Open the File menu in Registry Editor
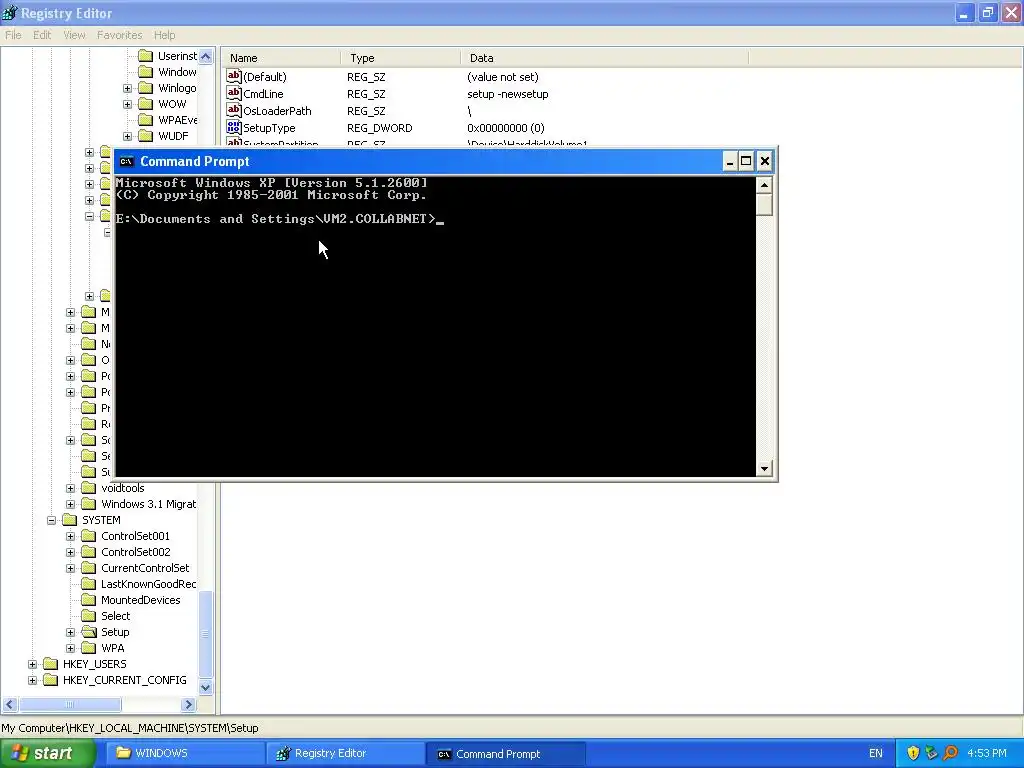 coord(13,35)
